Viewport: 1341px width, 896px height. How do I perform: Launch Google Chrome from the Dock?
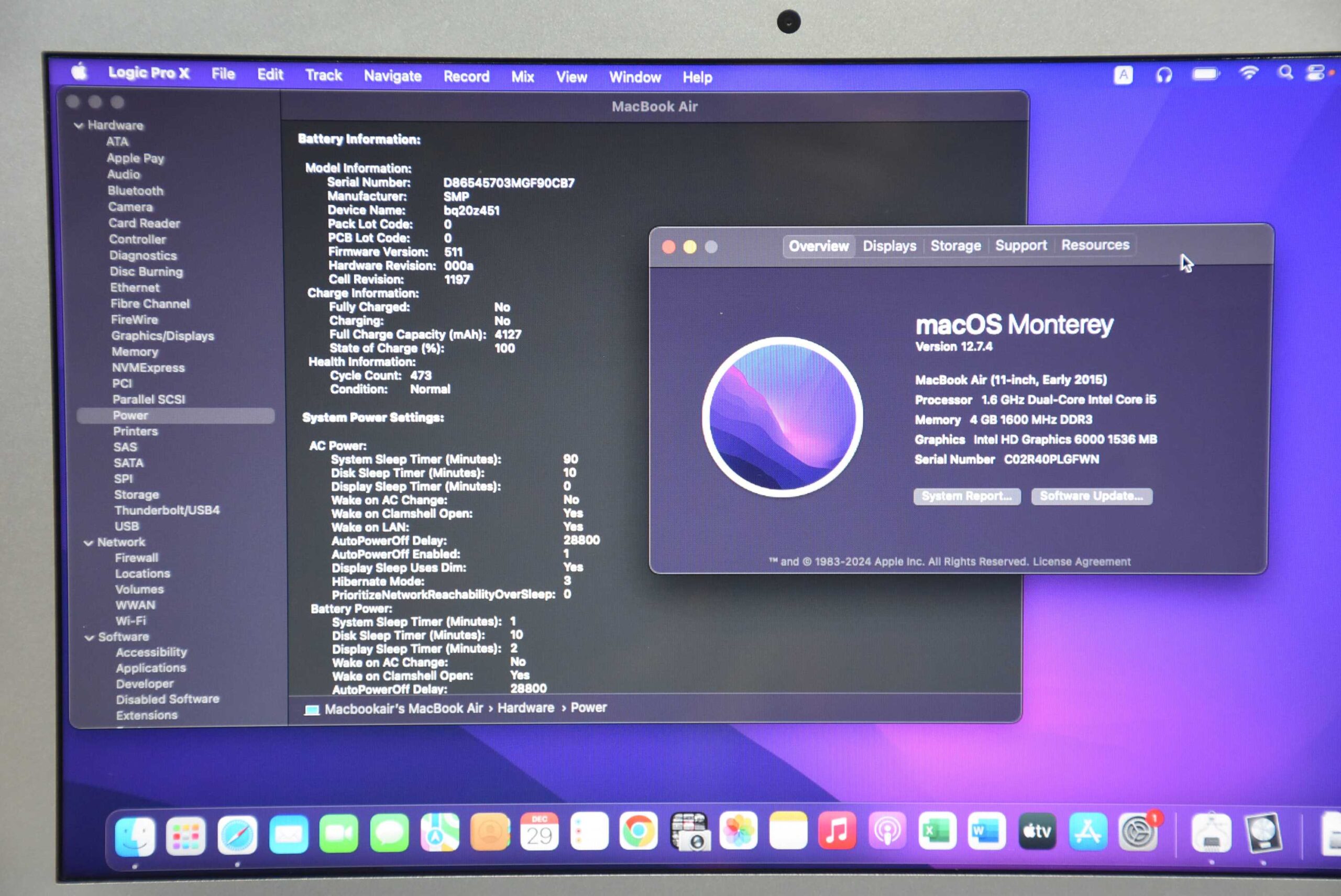tap(638, 832)
